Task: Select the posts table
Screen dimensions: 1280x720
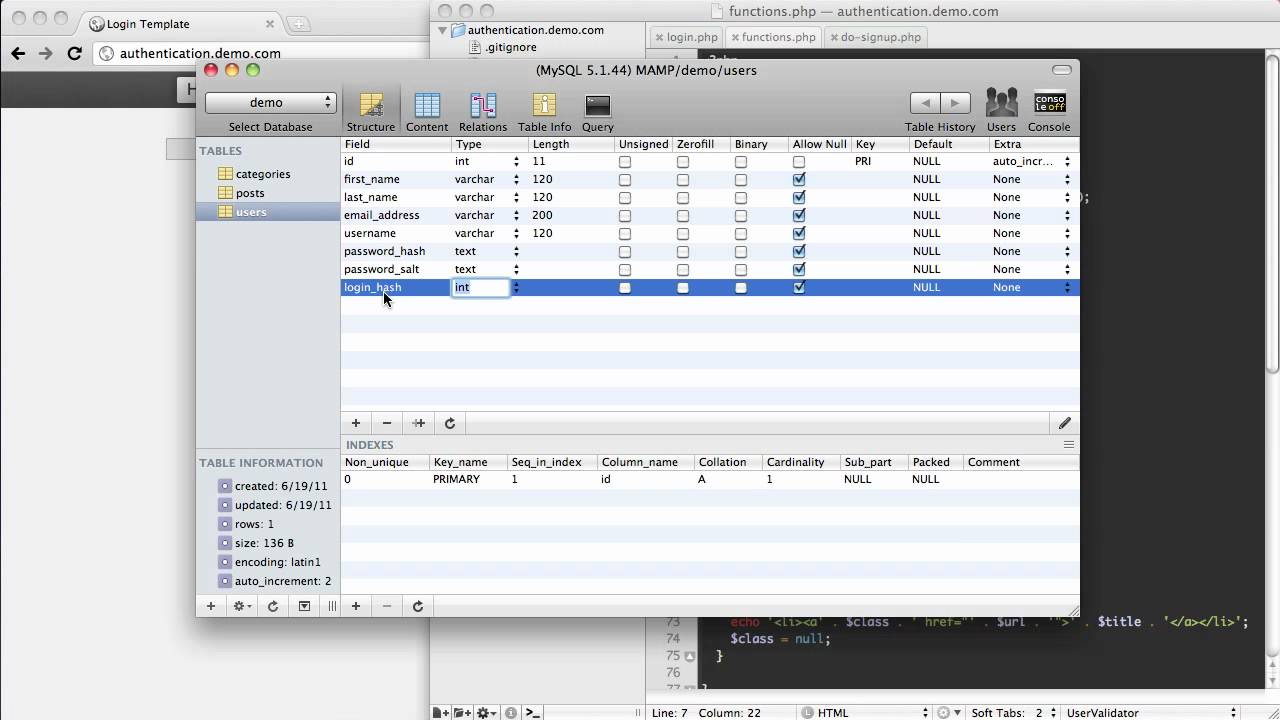Action: (x=250, y=193)
